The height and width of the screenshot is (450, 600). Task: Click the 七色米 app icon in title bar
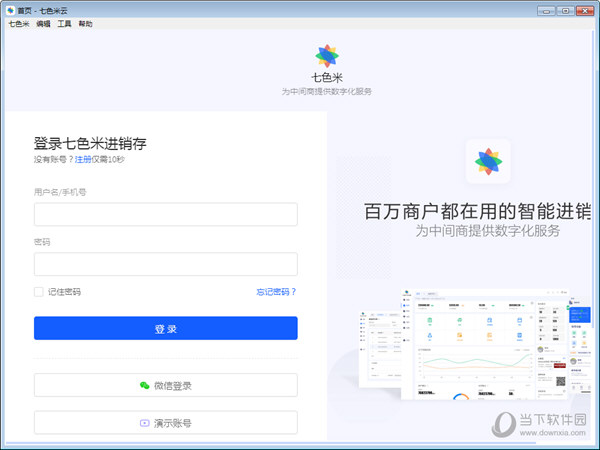point(10,10)
